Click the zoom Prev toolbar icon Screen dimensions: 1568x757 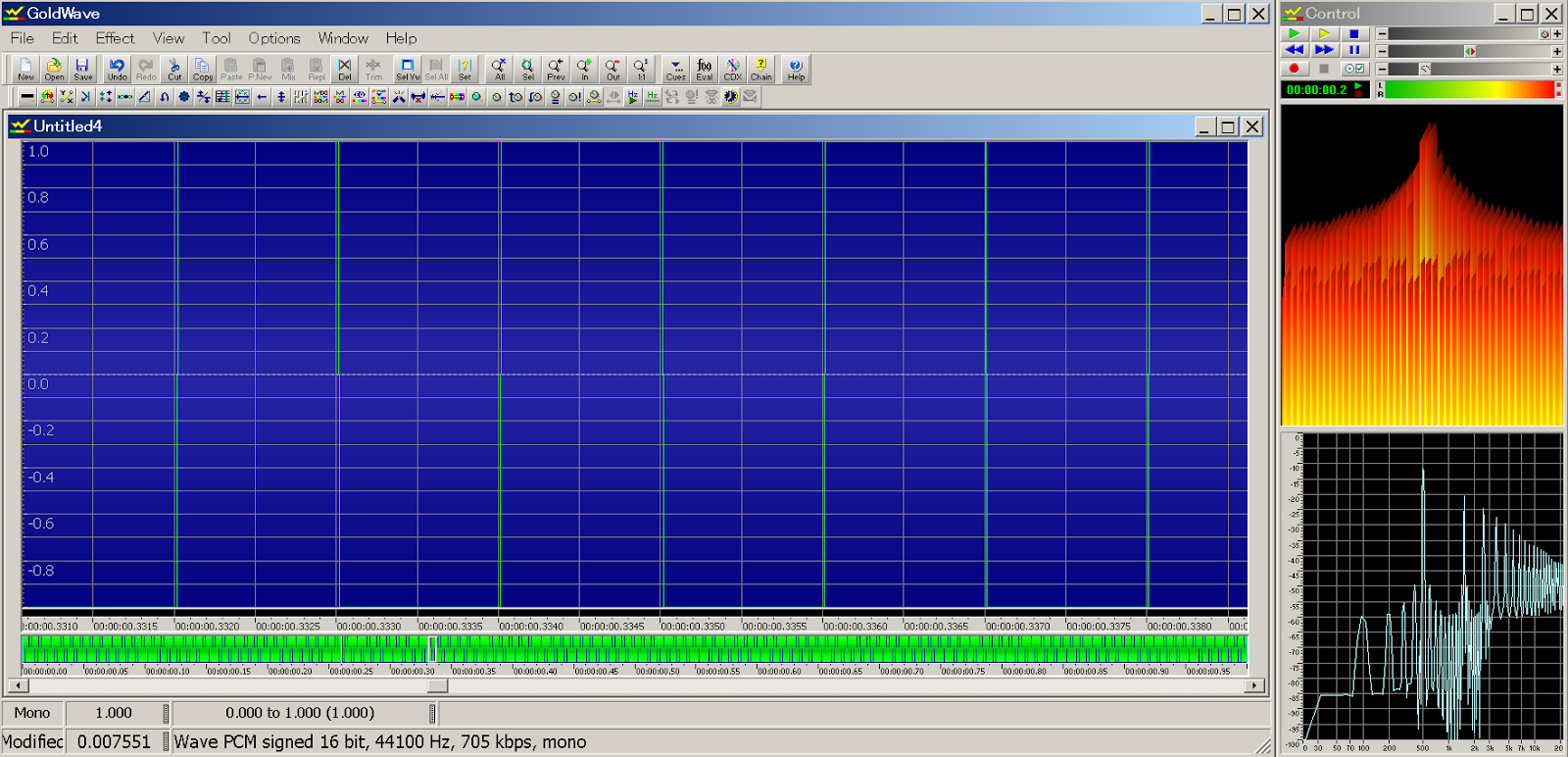(x=556, y=69)
